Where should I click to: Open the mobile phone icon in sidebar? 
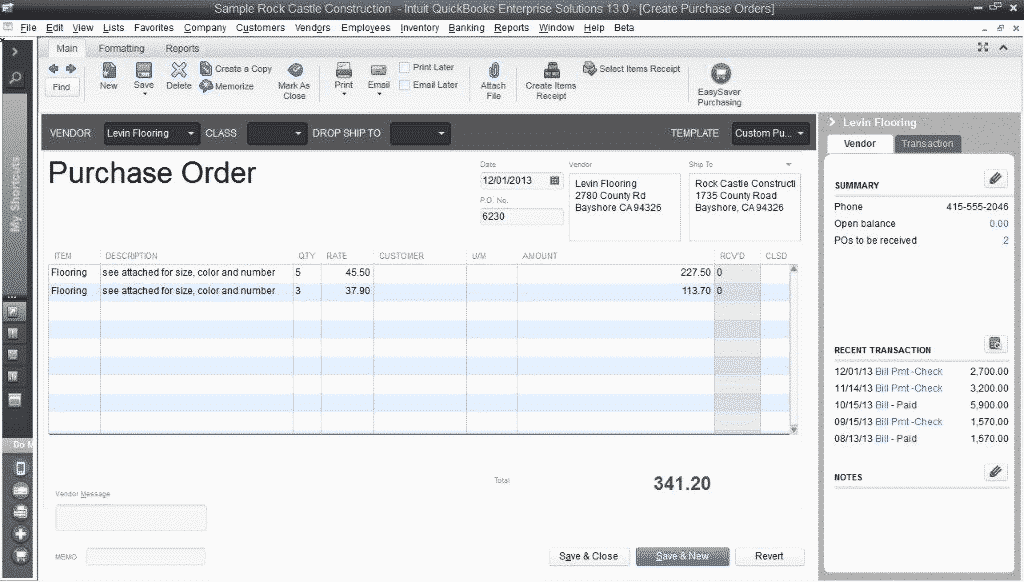(x=20, y=468)
